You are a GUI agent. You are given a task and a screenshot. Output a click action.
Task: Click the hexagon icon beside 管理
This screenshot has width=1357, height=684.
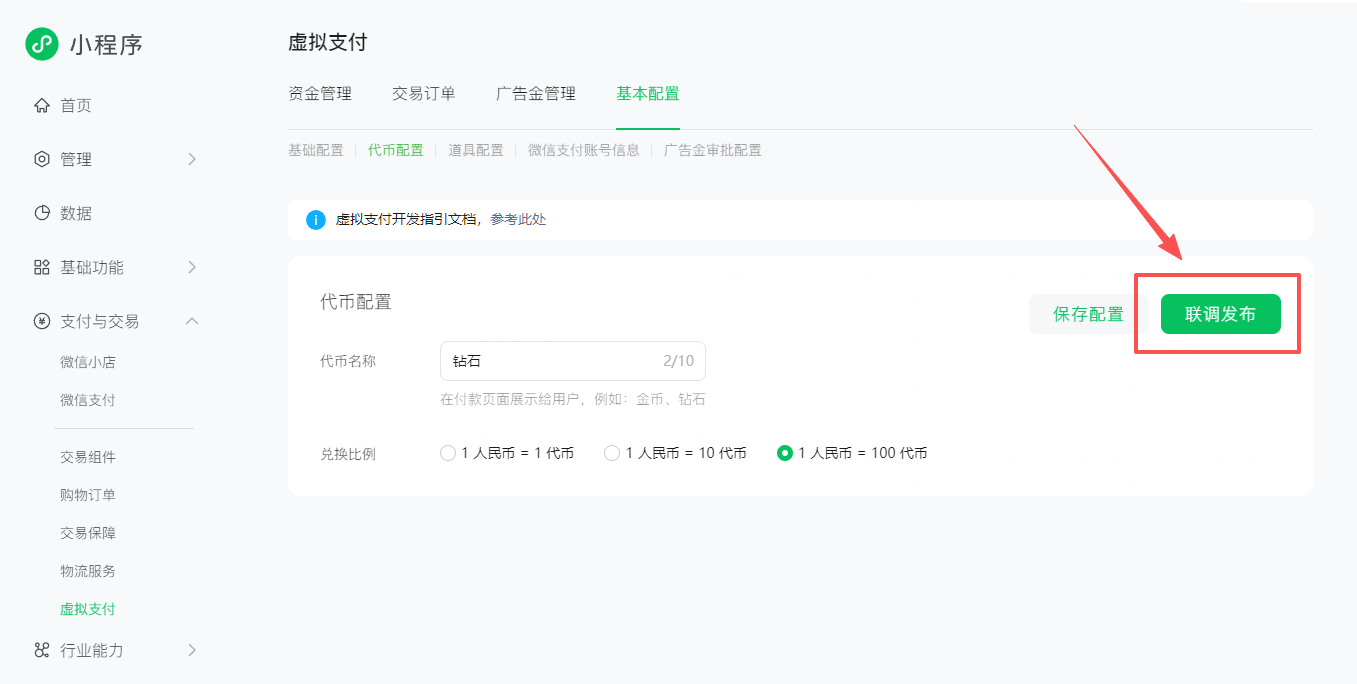tap(42, 160)
